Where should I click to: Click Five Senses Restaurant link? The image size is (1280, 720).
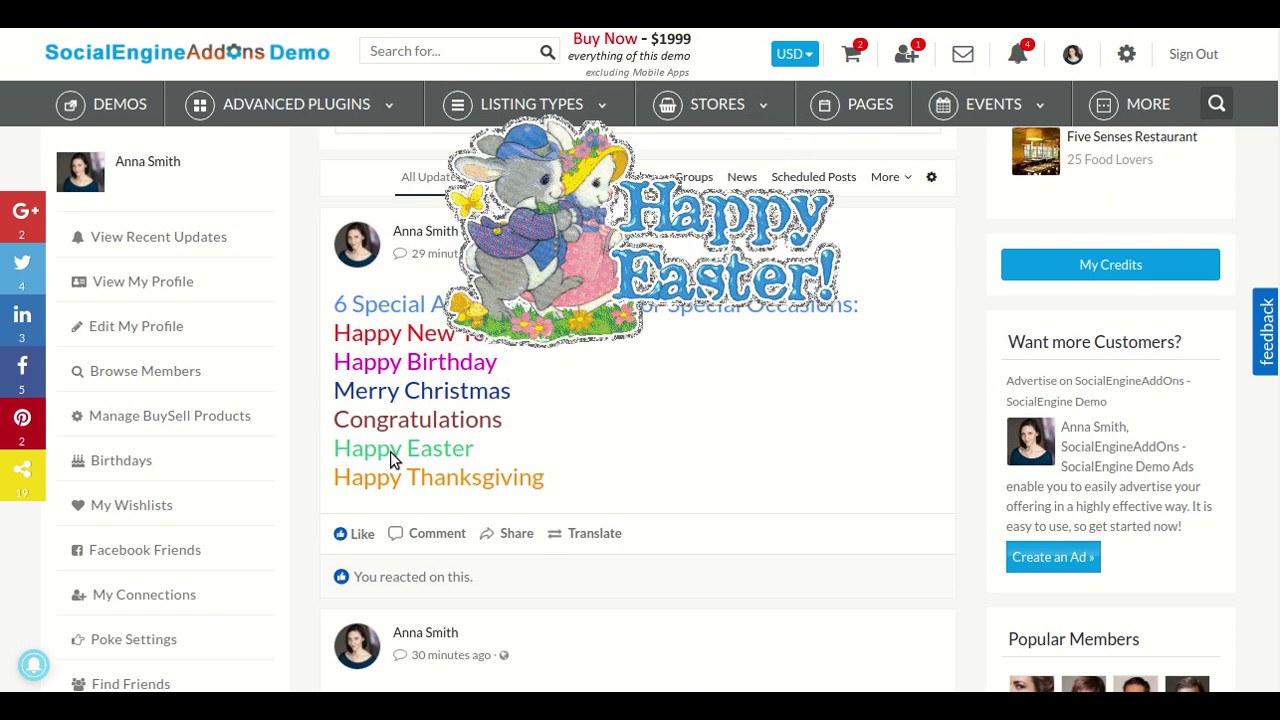click(1132, 137)
